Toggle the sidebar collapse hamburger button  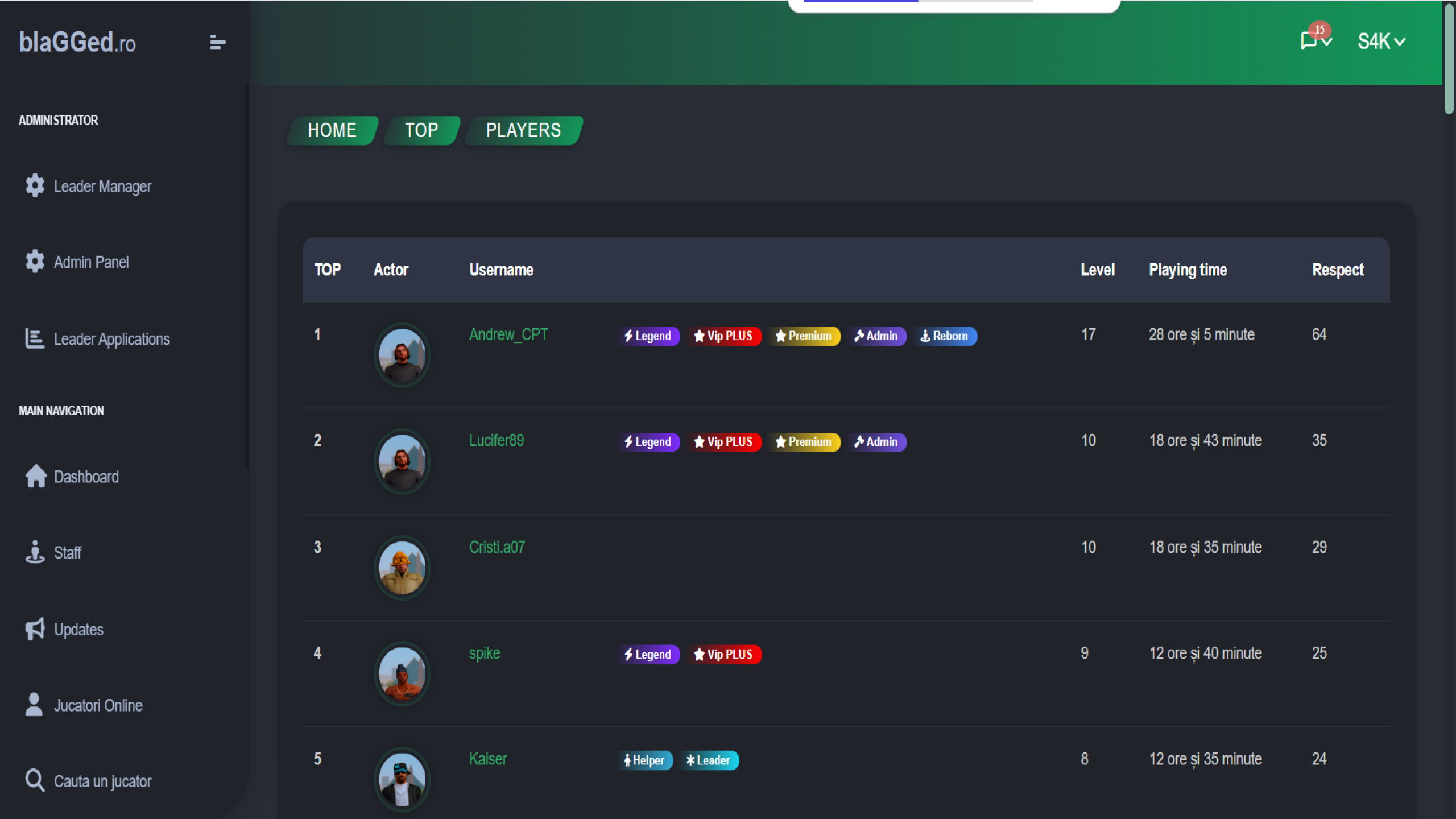pos(217,43)
